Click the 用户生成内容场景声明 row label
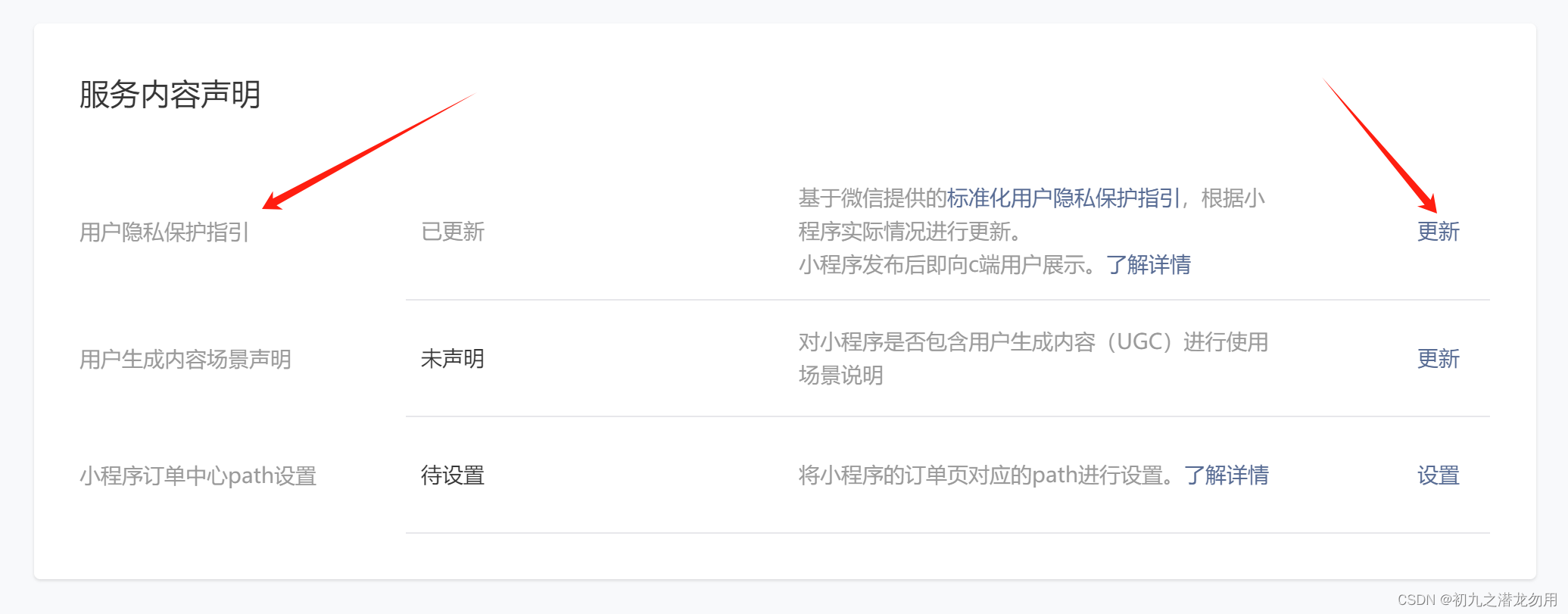 tap(185, 359)
